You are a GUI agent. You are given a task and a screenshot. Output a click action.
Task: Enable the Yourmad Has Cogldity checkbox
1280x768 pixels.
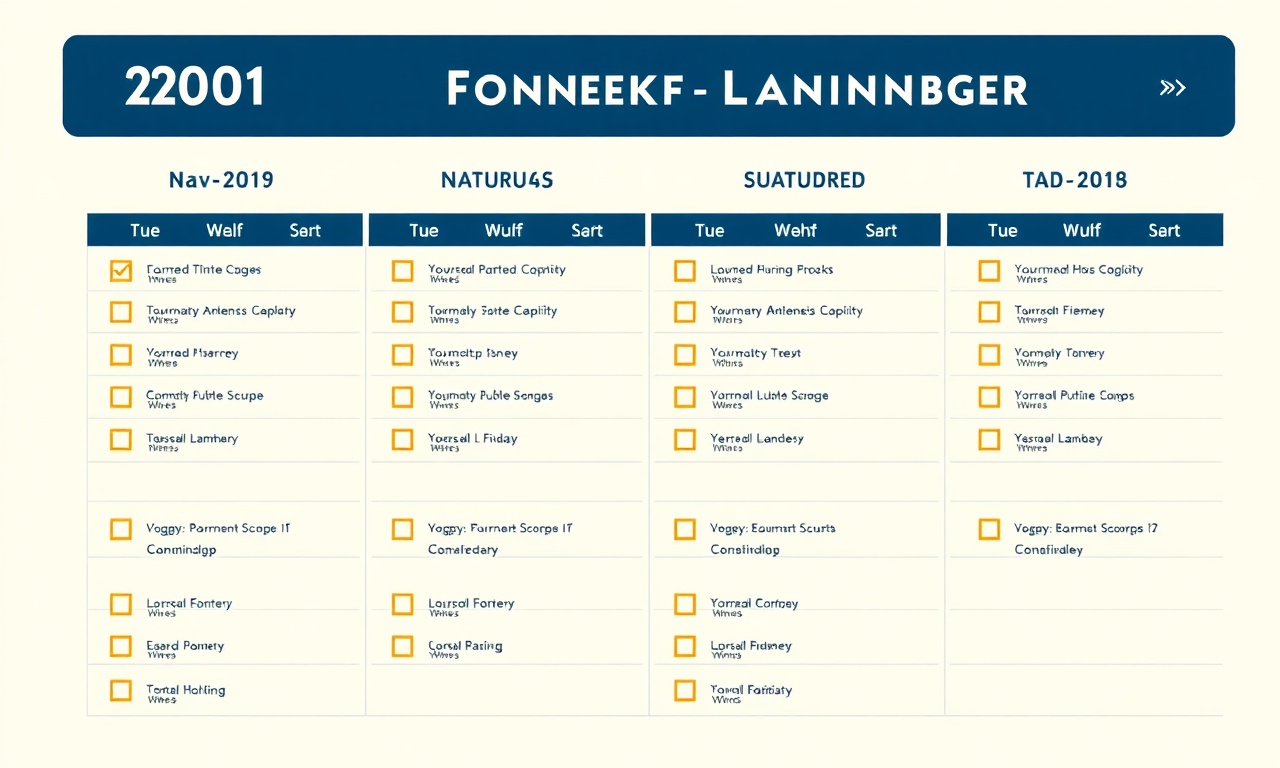coord(989,270)
